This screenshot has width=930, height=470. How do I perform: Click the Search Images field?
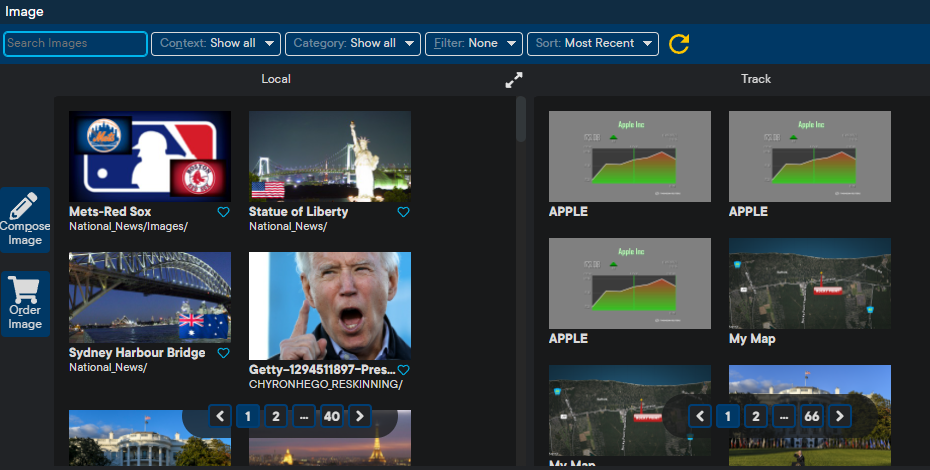click(75, 44)
